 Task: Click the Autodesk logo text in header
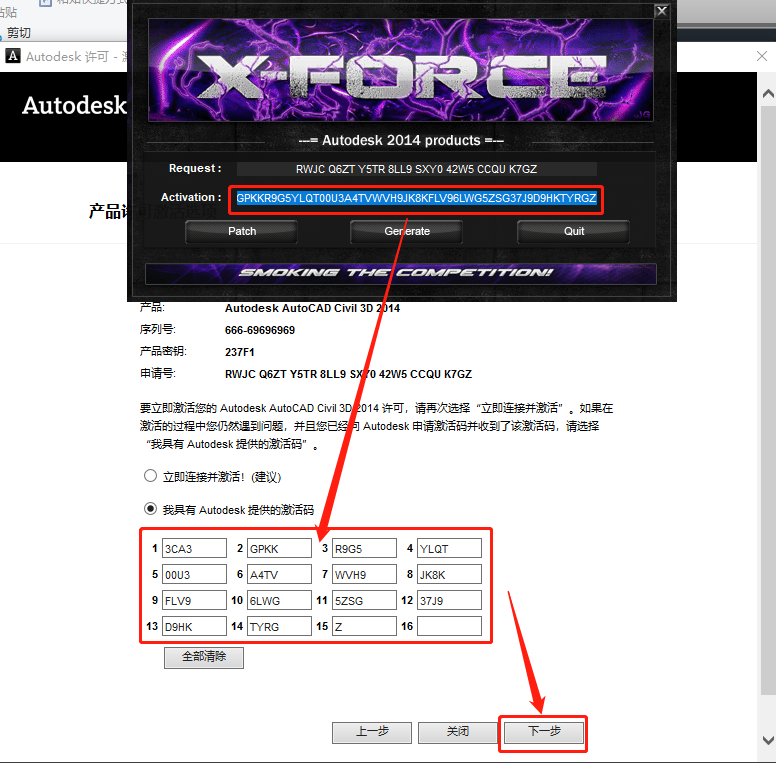[74, 105]
